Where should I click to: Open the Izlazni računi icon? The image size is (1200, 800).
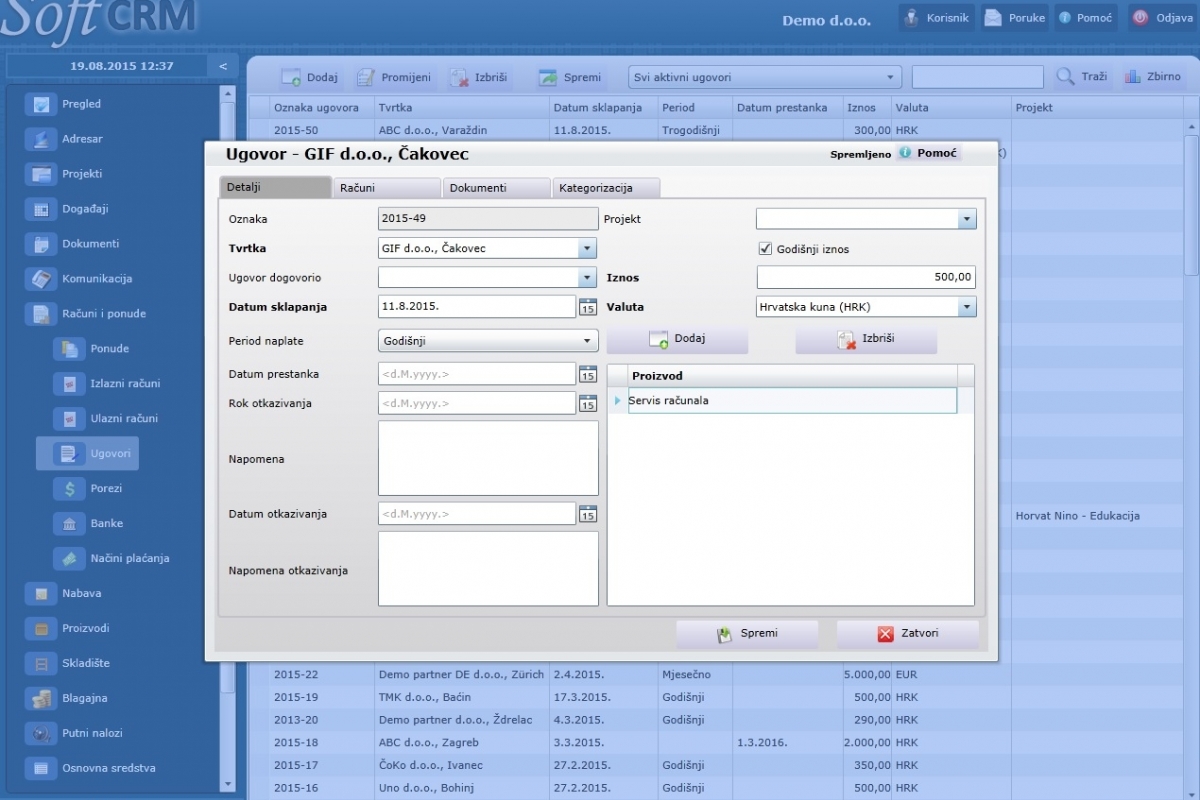70,384
